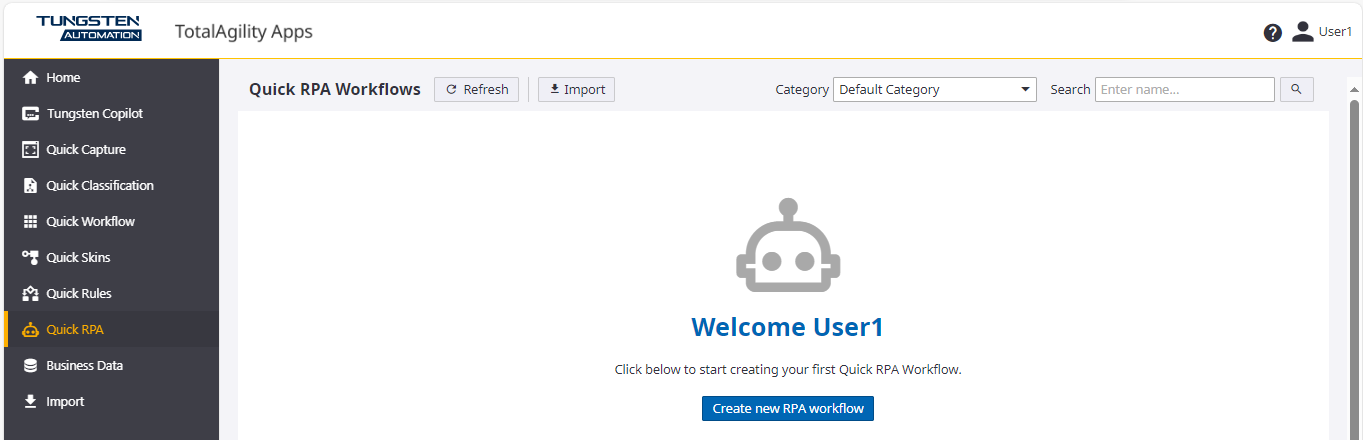Click the 'Click below to start' instruction text
The width and height of the screenshot is (1363, 440).
click(788, 370)
